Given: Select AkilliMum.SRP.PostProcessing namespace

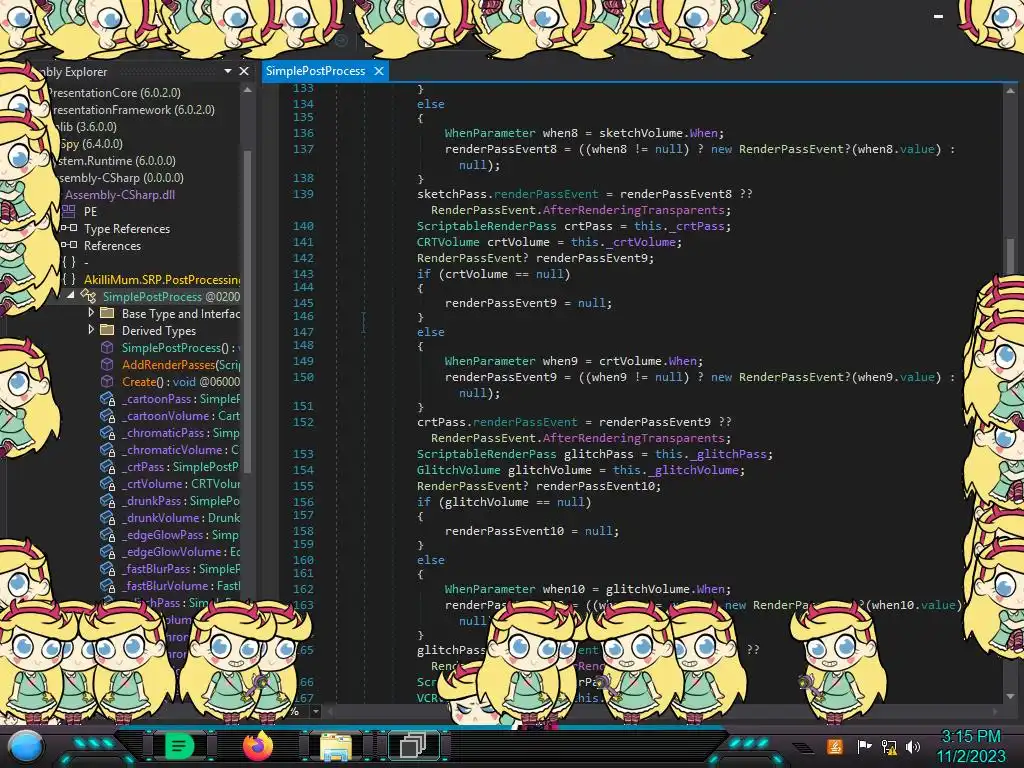Looking at the screenshot, I should [162, 280].
